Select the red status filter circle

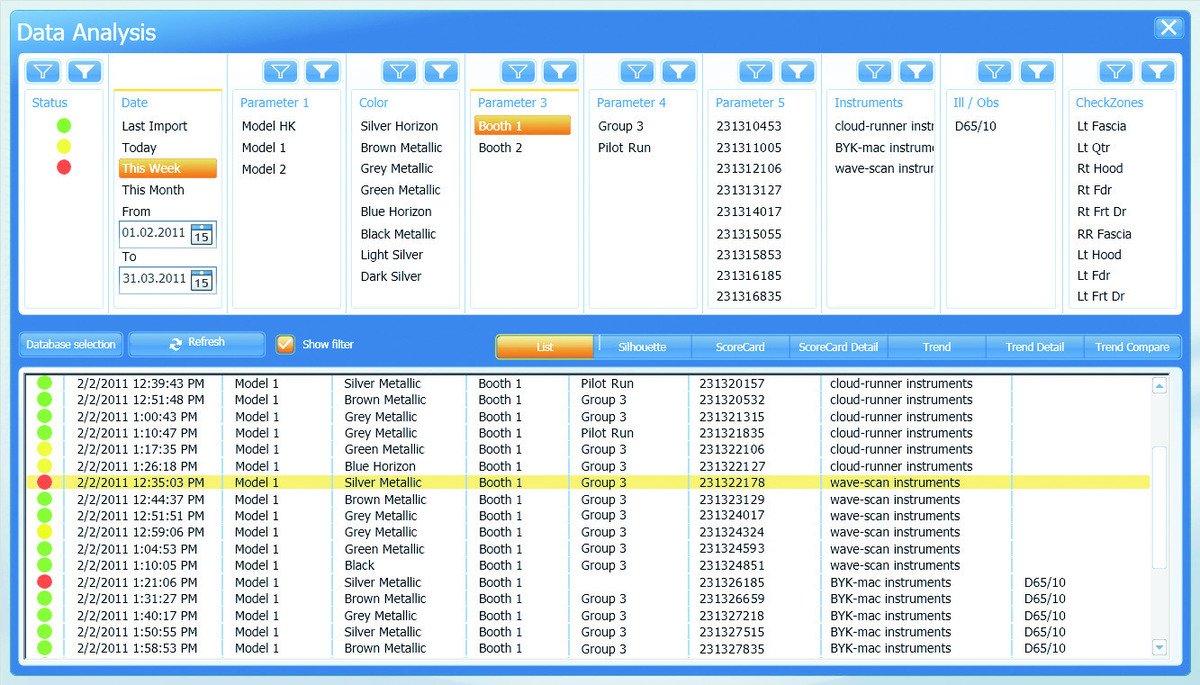point(64,167)
